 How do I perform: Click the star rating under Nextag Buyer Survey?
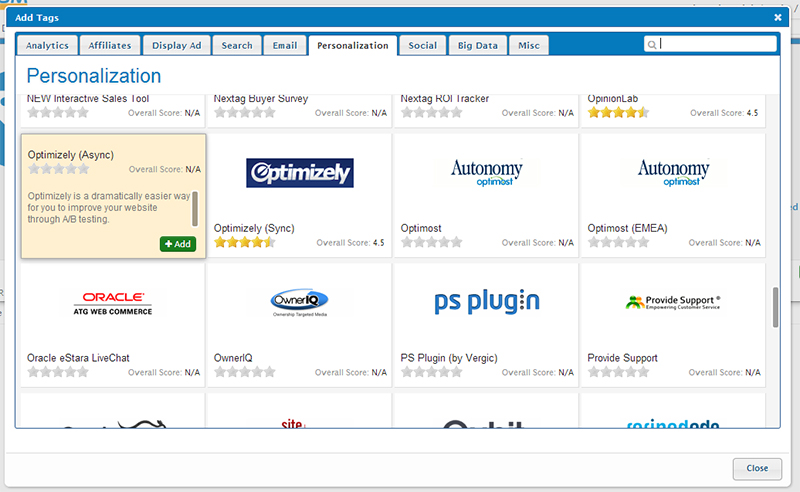(244, 113)
